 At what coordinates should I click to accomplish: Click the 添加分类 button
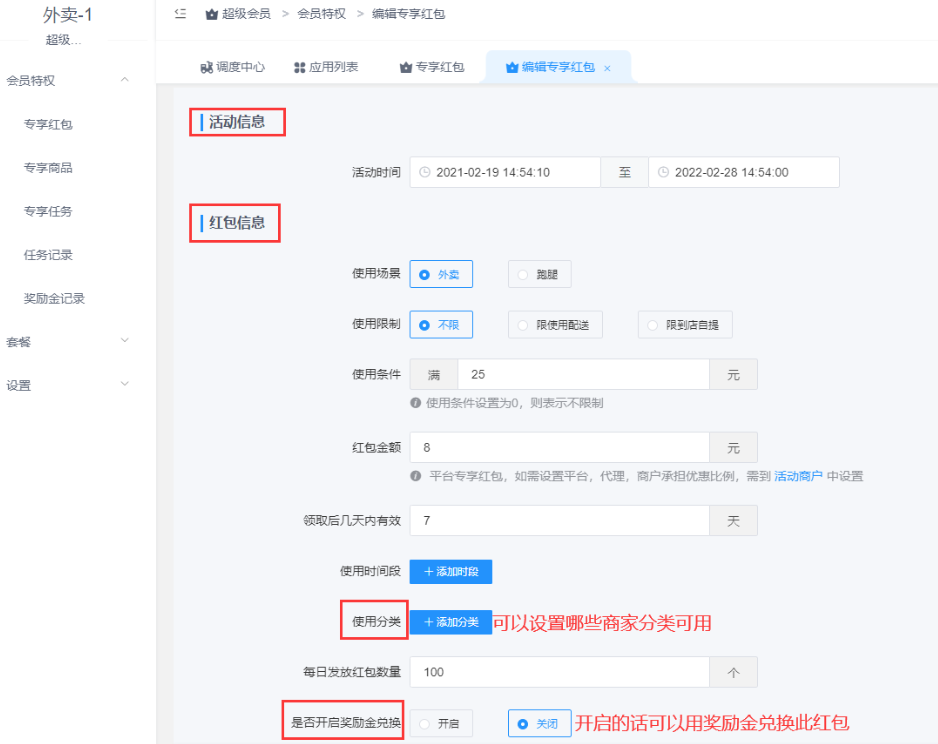pos(450,622)
